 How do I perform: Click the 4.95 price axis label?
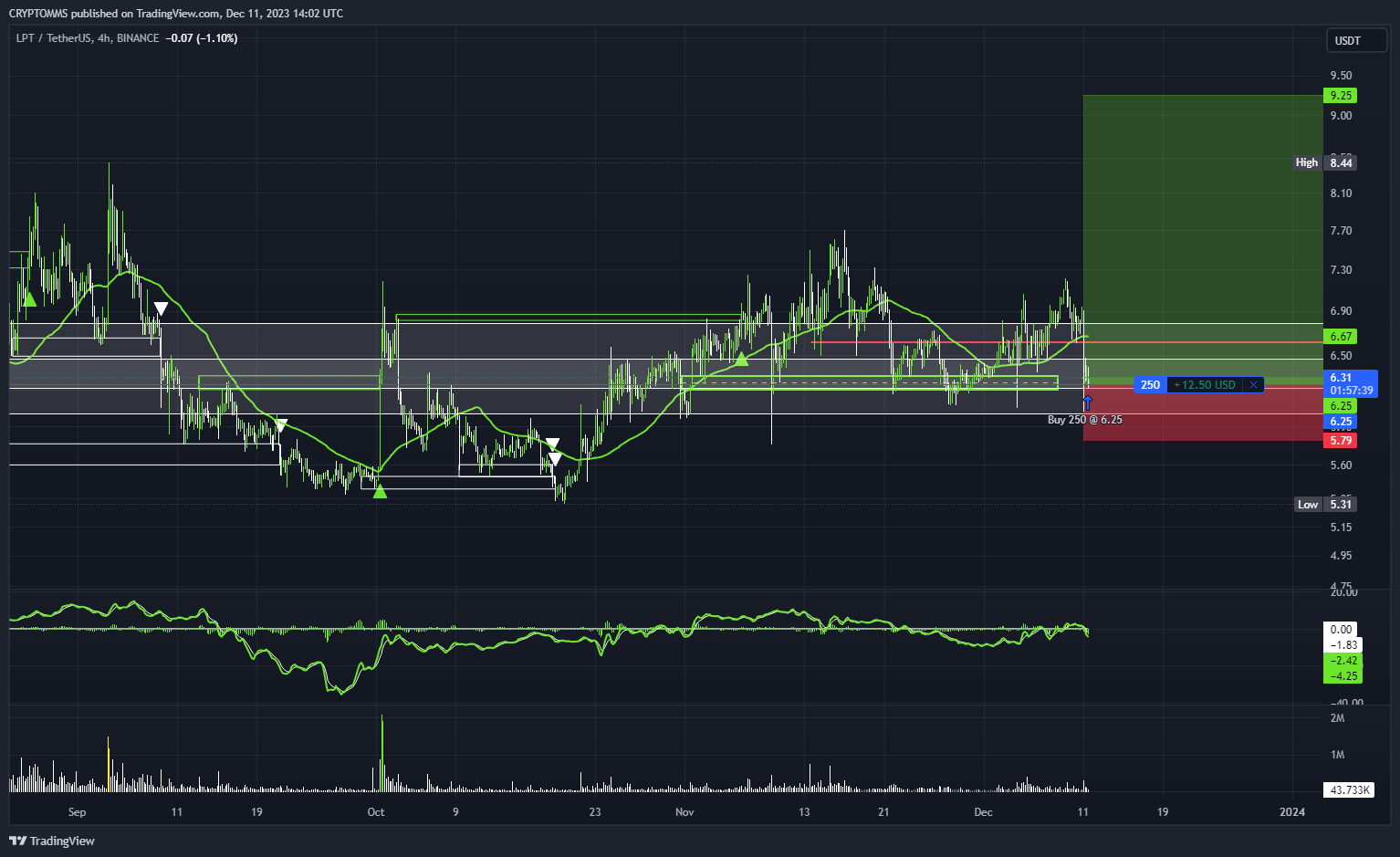pyautogui.click(x=1341, y=556)
